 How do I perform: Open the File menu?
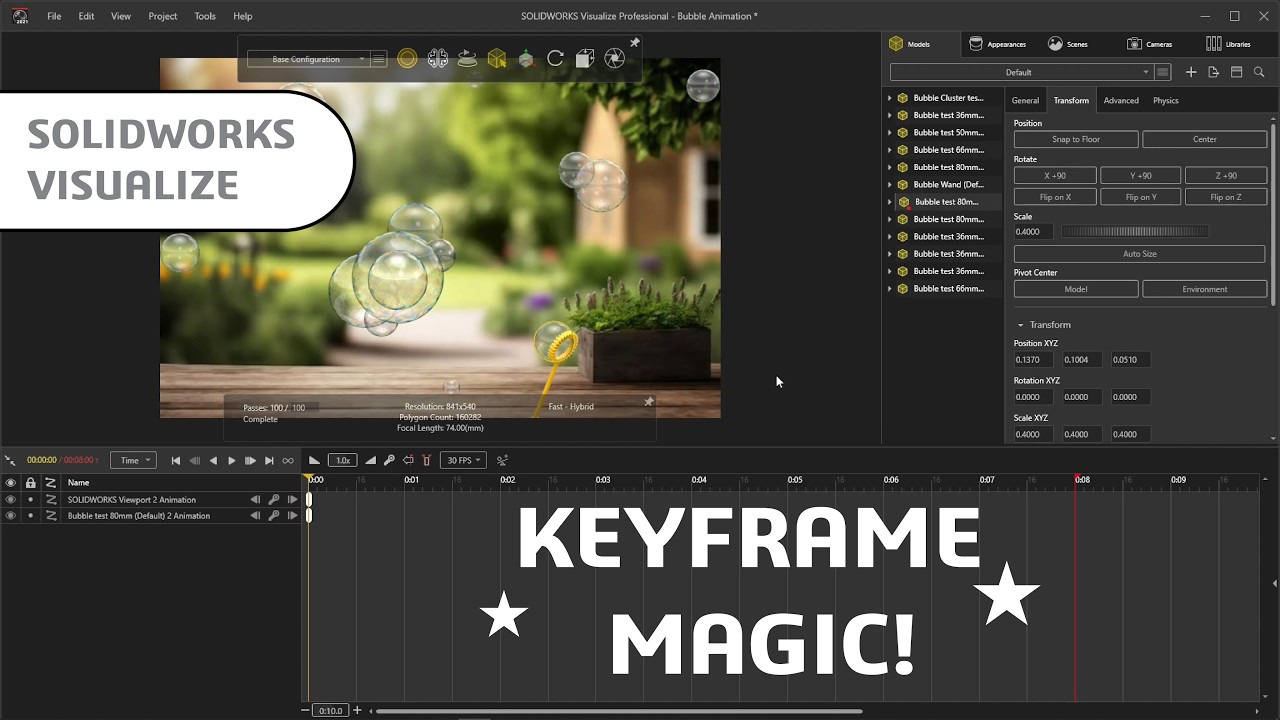click(x=54, y=16)
